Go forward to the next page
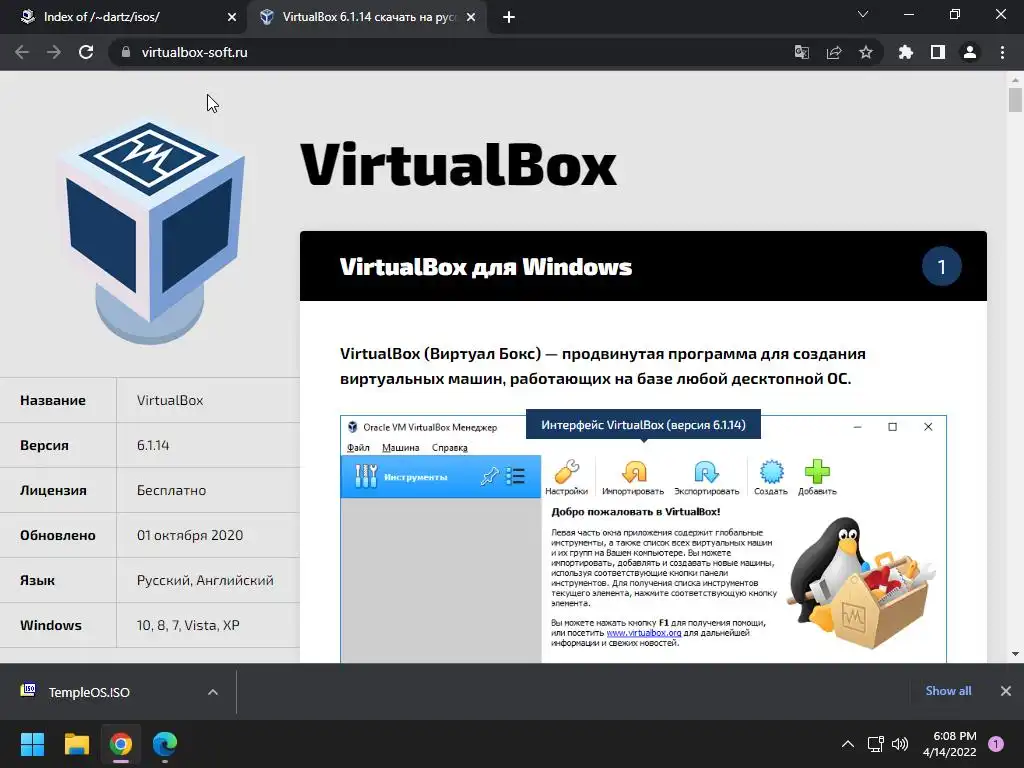Screen dimensions: 1024x768 (x=54, y=52)
